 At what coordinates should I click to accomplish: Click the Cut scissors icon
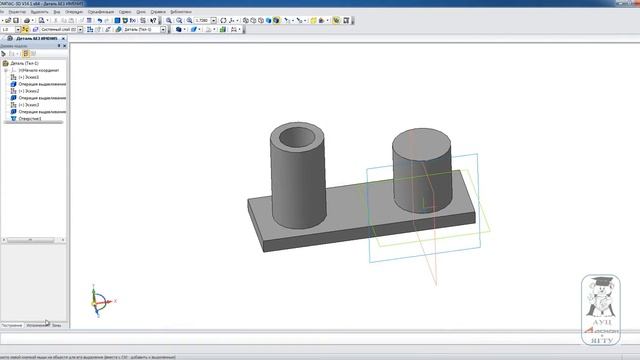click(56, 20)
